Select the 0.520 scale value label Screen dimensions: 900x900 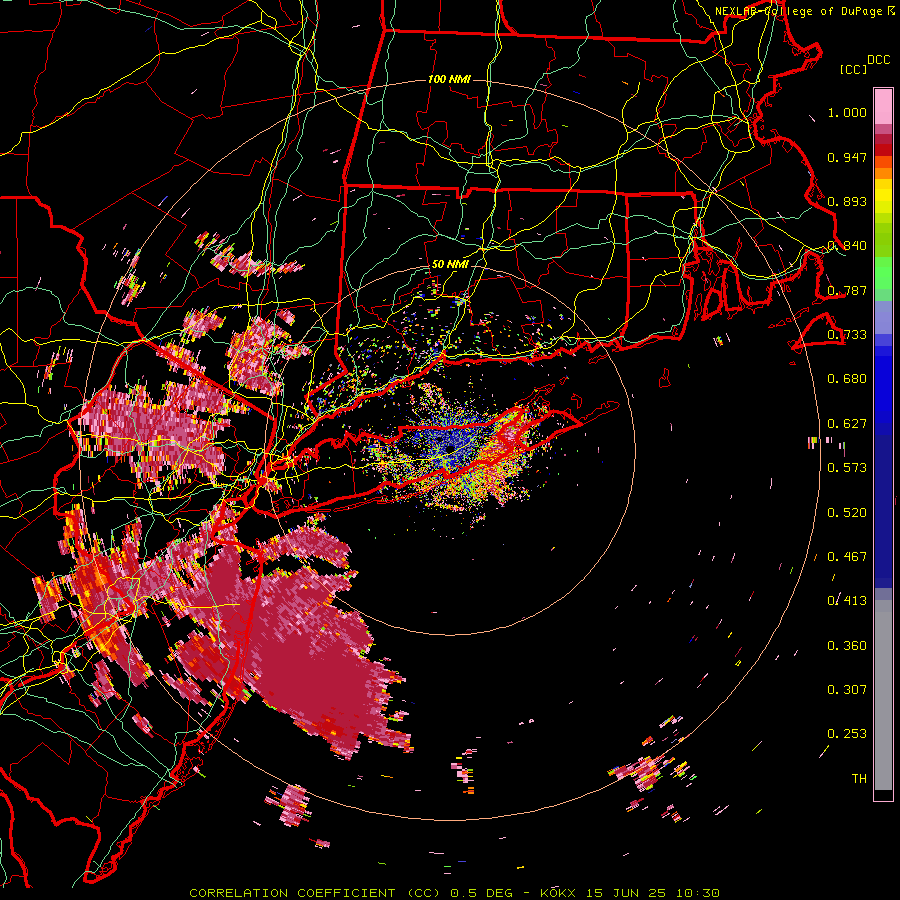click(847, 513)
